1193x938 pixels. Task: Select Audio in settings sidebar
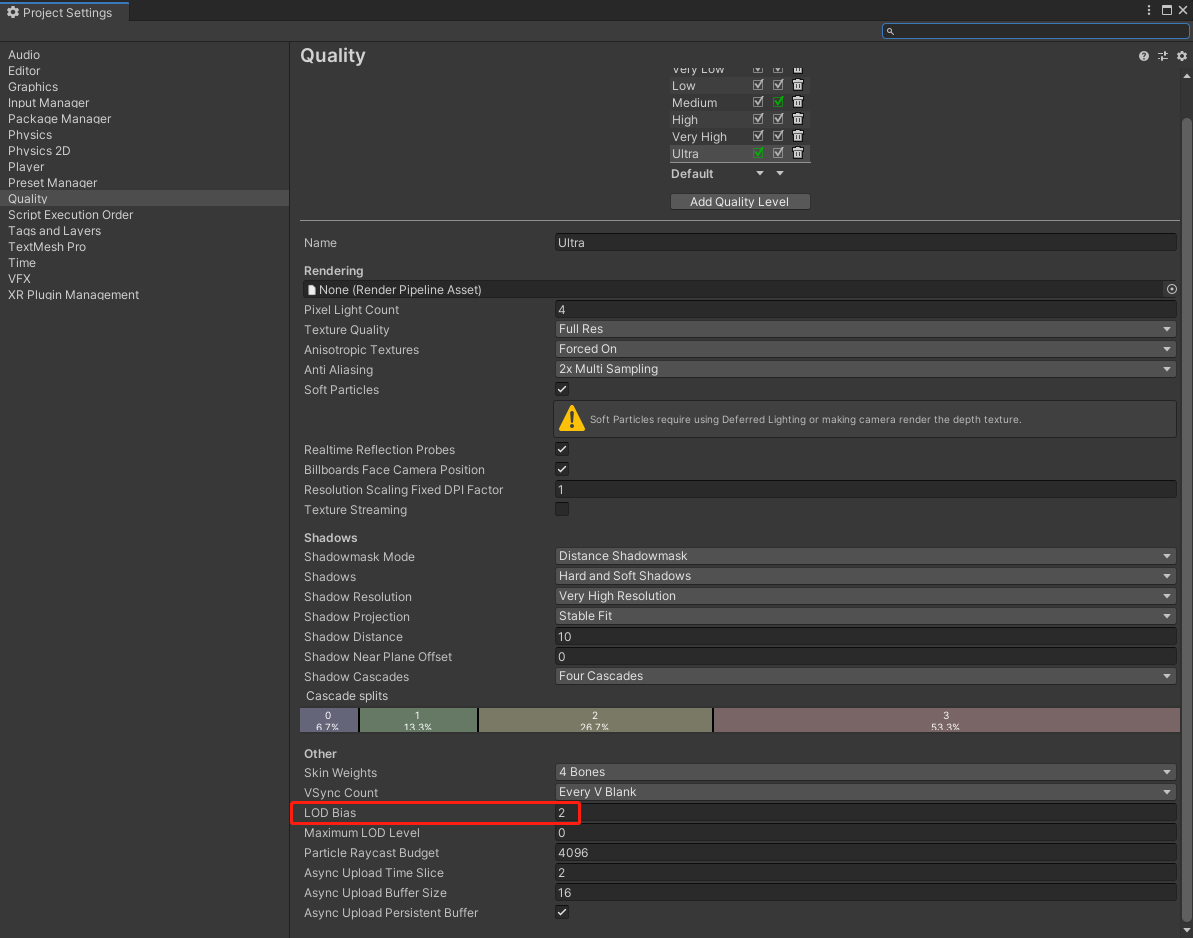click(24, 55)
